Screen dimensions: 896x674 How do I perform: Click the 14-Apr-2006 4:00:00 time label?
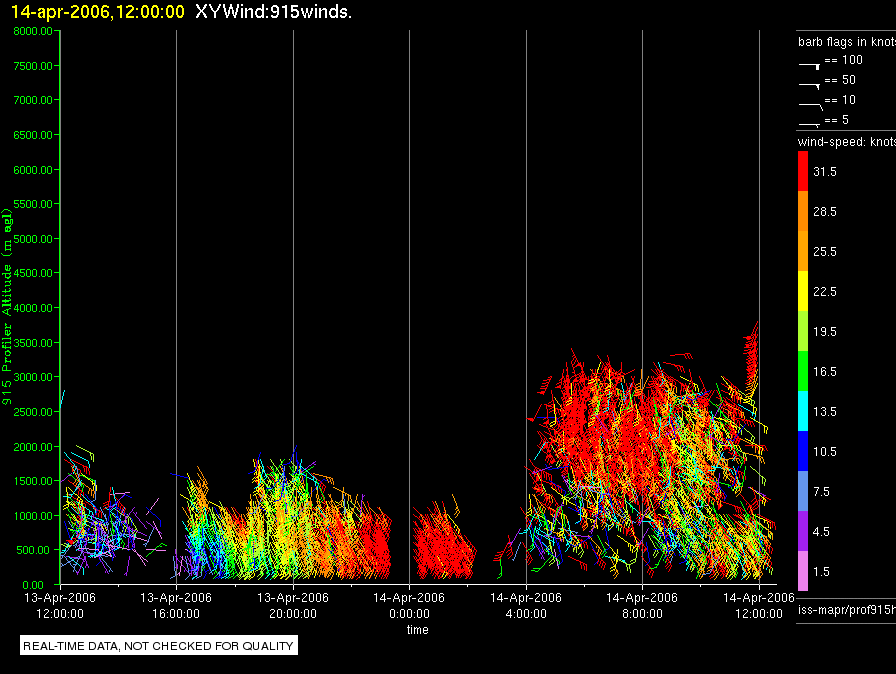[526, 605]
